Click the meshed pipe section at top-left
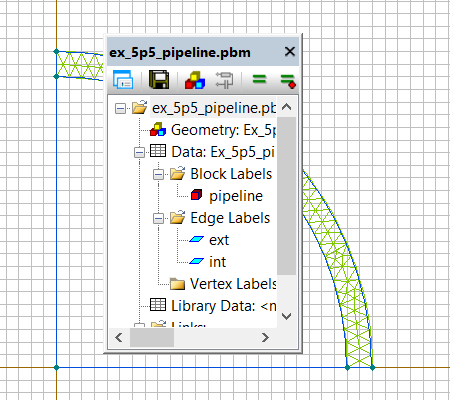Image resolution: width=450 pixels, height=400 pixels. [80, 65]
